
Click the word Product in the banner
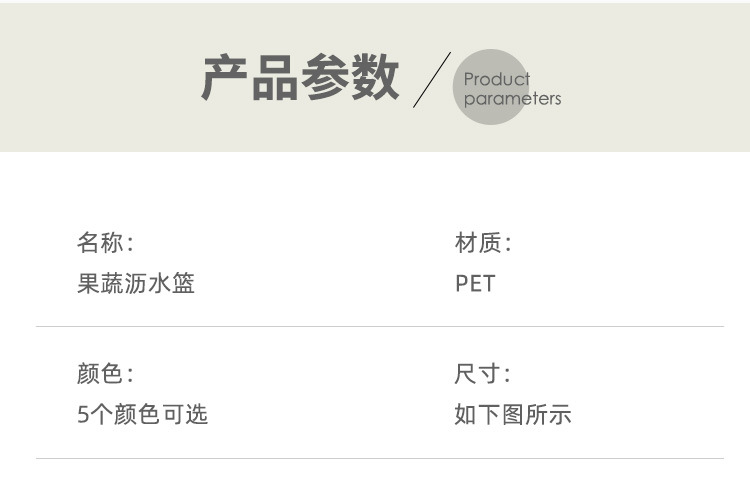click(x=497, y=79)
